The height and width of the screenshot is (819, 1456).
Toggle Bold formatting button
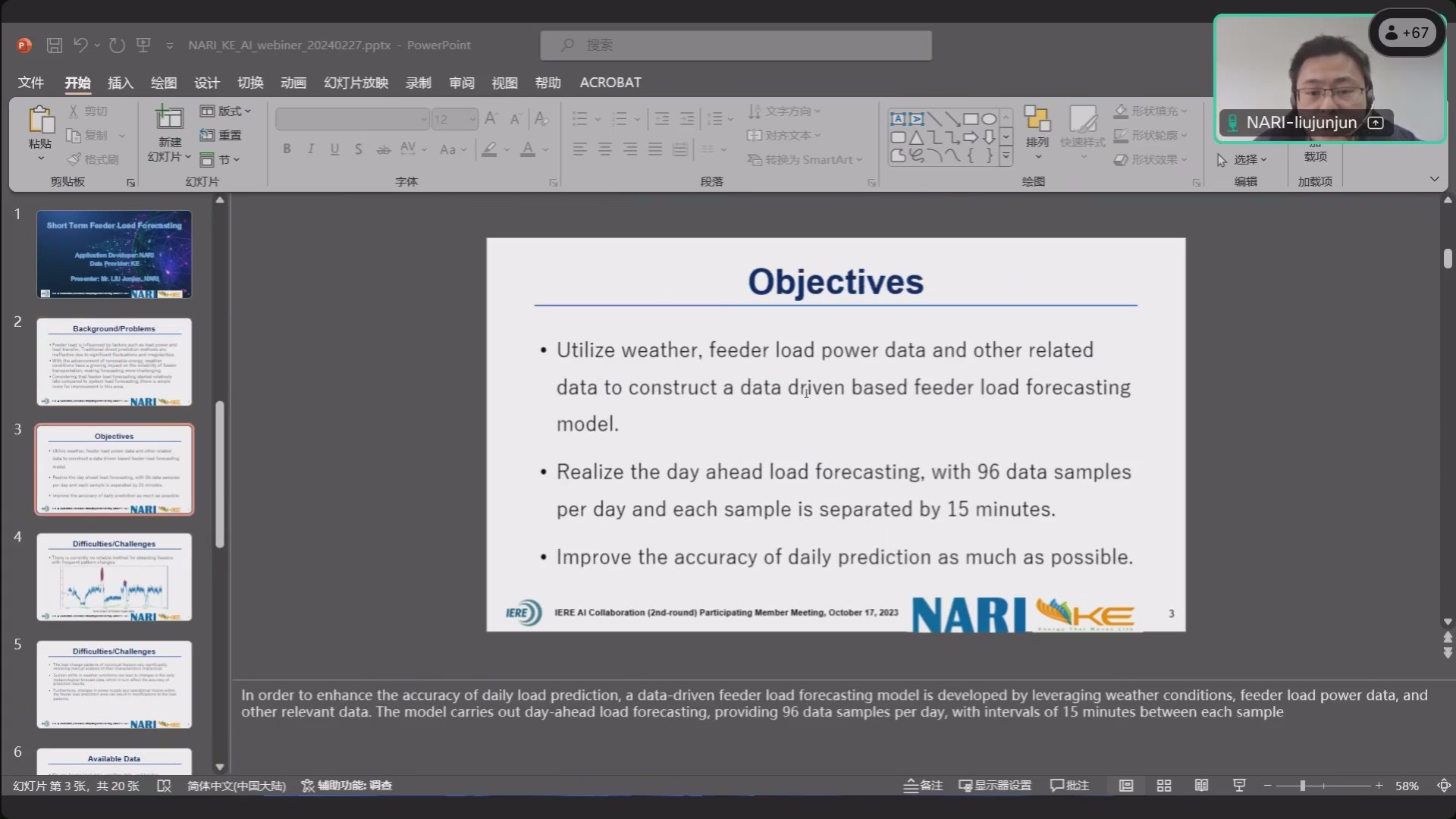[287, 149]
